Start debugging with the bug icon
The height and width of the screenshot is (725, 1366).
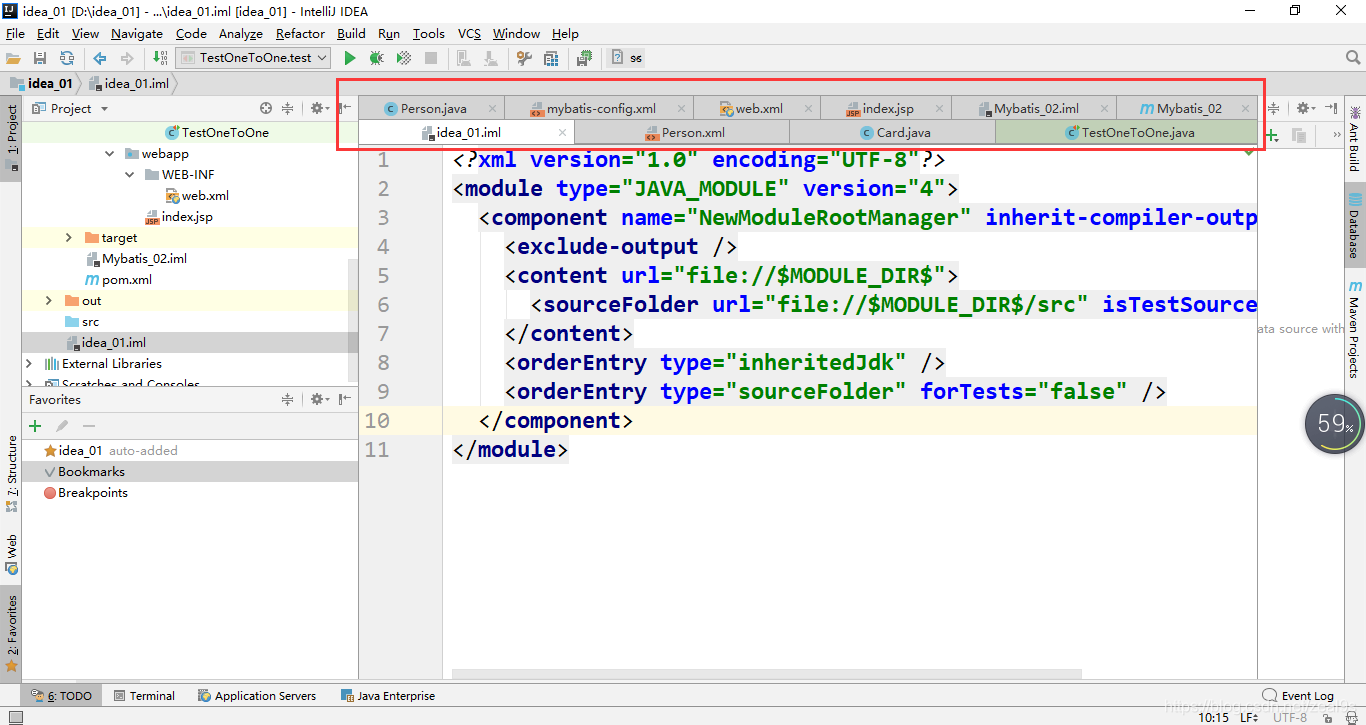(x=376, y=58)
